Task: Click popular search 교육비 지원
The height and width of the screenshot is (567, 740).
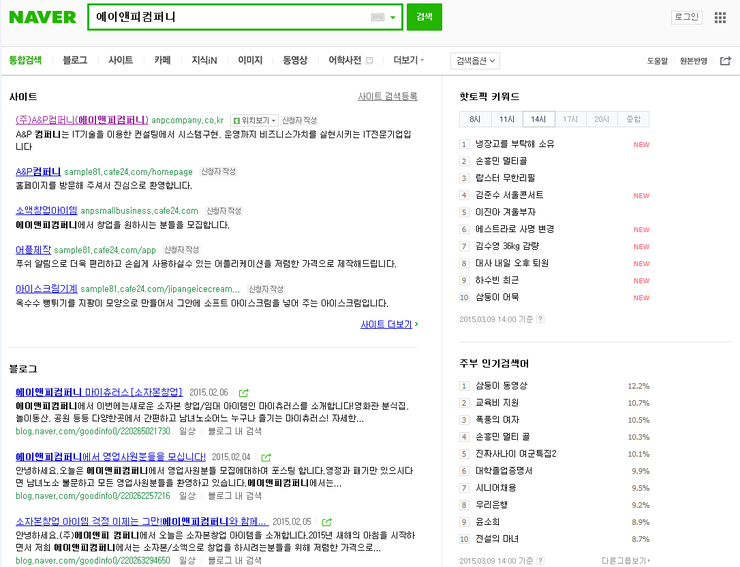Action: 497,403
